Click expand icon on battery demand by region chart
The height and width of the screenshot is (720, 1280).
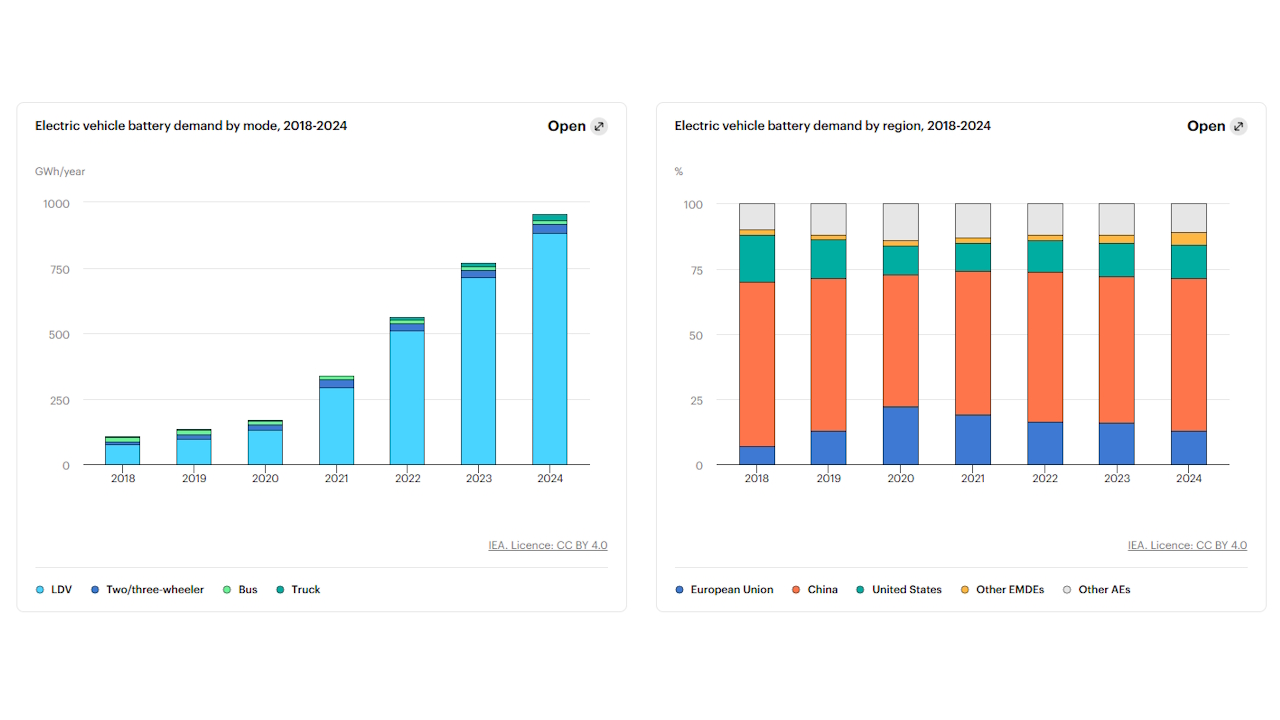[1238, 126]
